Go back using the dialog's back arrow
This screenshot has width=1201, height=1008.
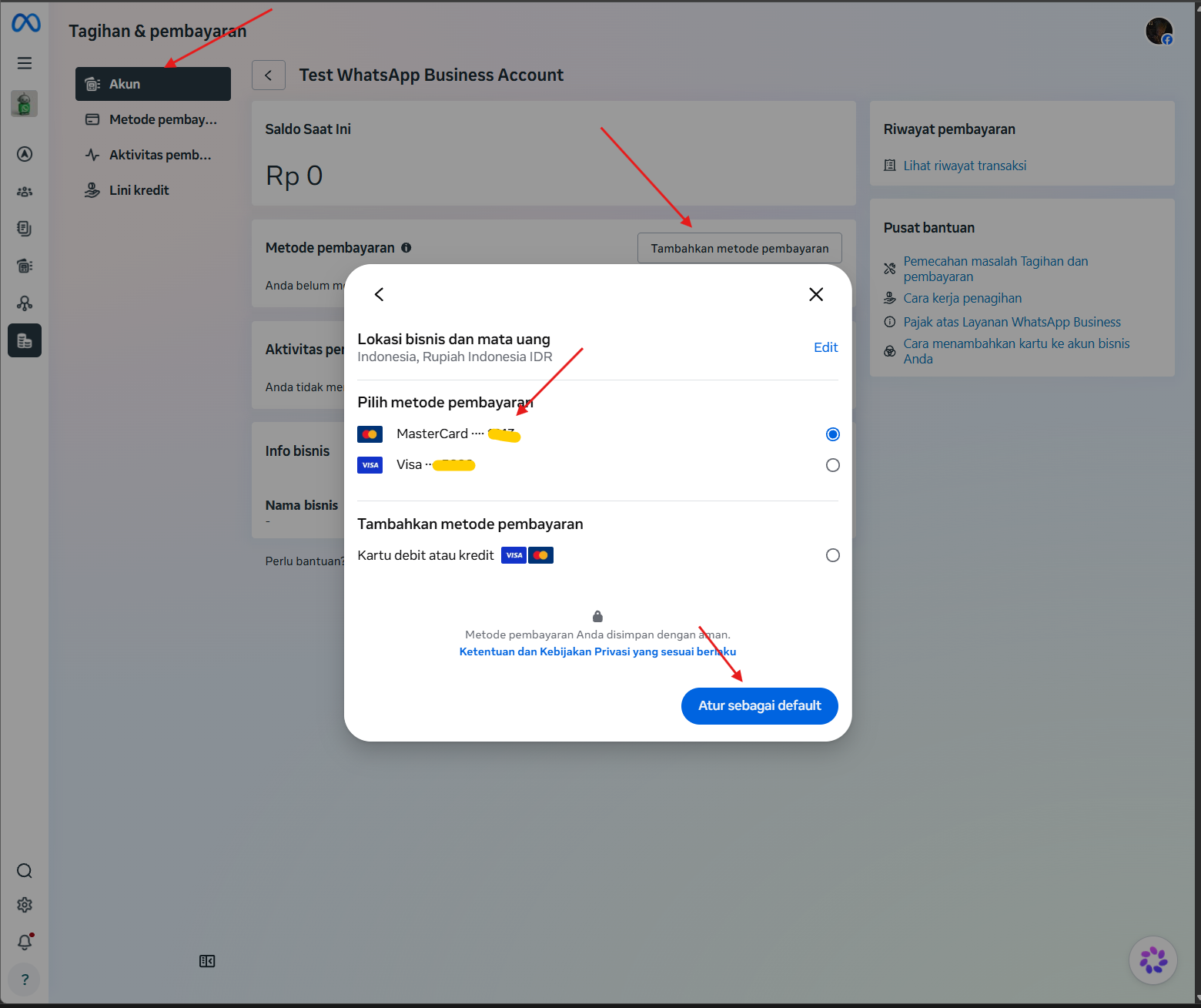[x=379, y=294]
